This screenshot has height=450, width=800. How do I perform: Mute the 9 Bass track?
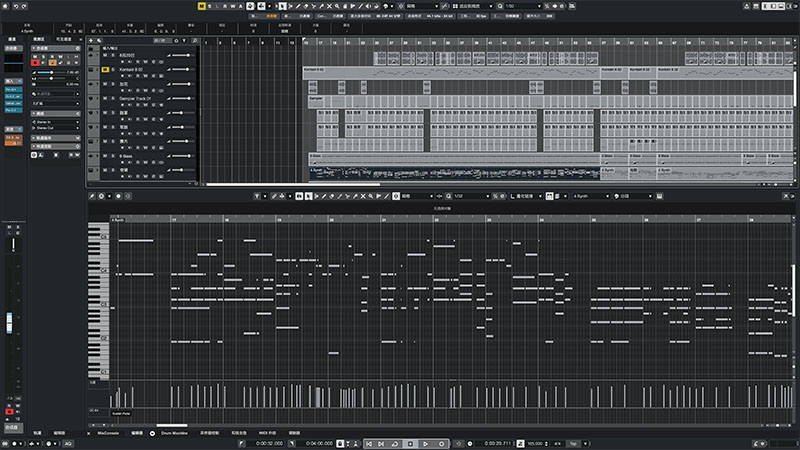point(105,156)
